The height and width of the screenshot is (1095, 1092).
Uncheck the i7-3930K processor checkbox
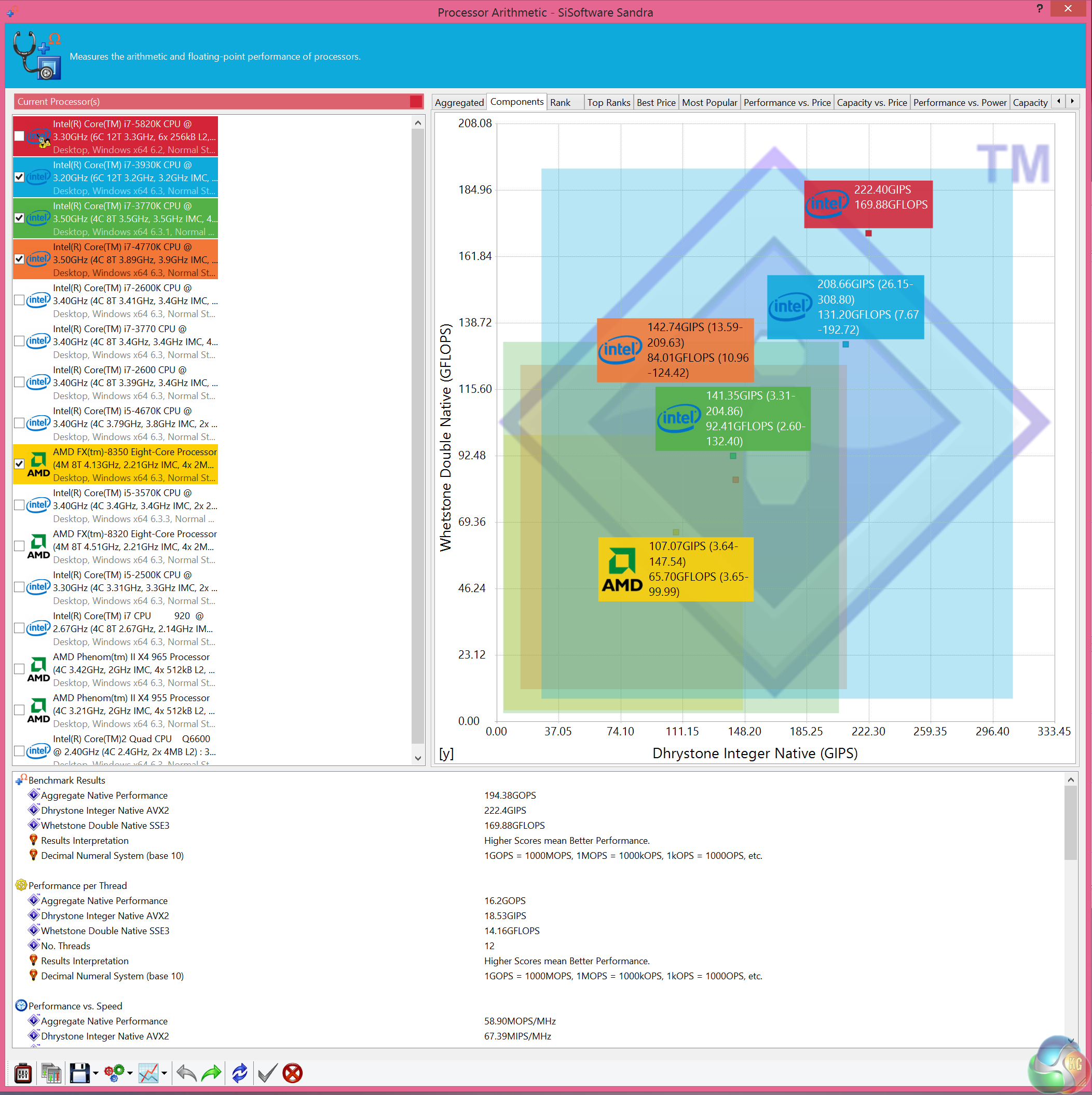click(19, 177)
